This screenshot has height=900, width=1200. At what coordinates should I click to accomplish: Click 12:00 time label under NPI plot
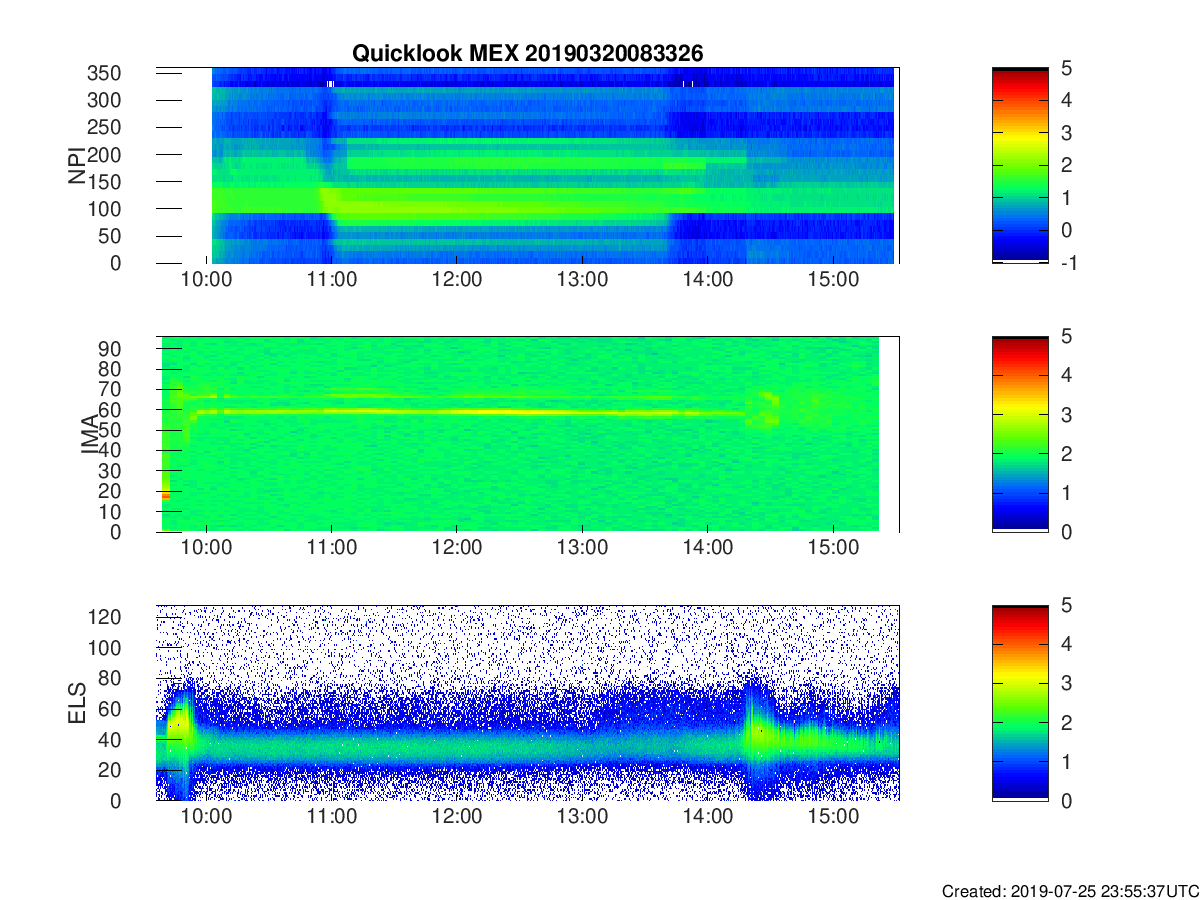tap(457, 279)
